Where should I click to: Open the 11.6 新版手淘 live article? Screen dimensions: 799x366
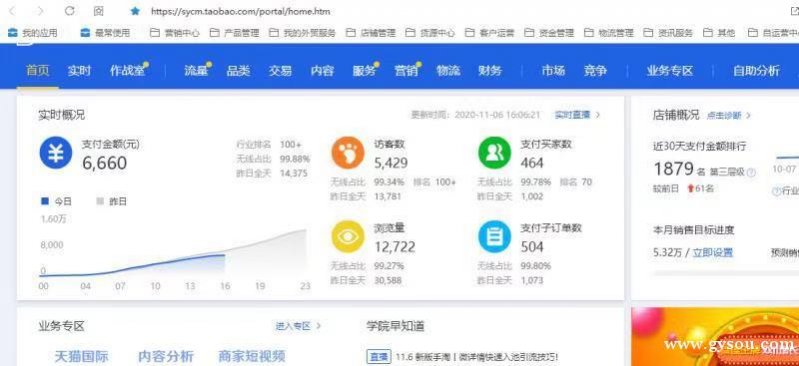(x=477, y=356)
